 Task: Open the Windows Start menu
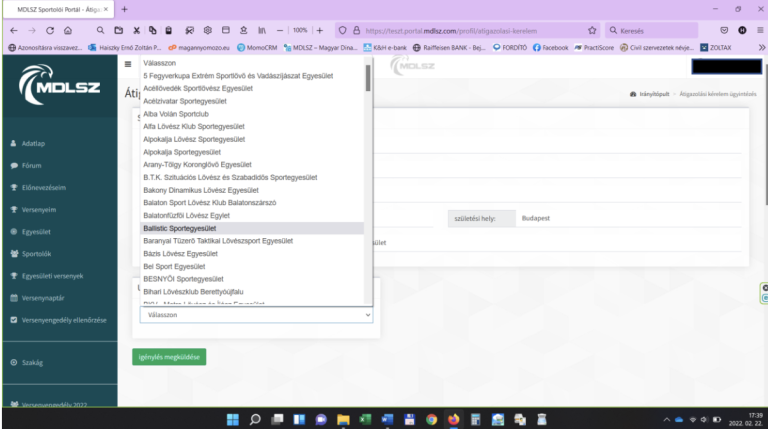pyautogui.click(x=233, y=419)
